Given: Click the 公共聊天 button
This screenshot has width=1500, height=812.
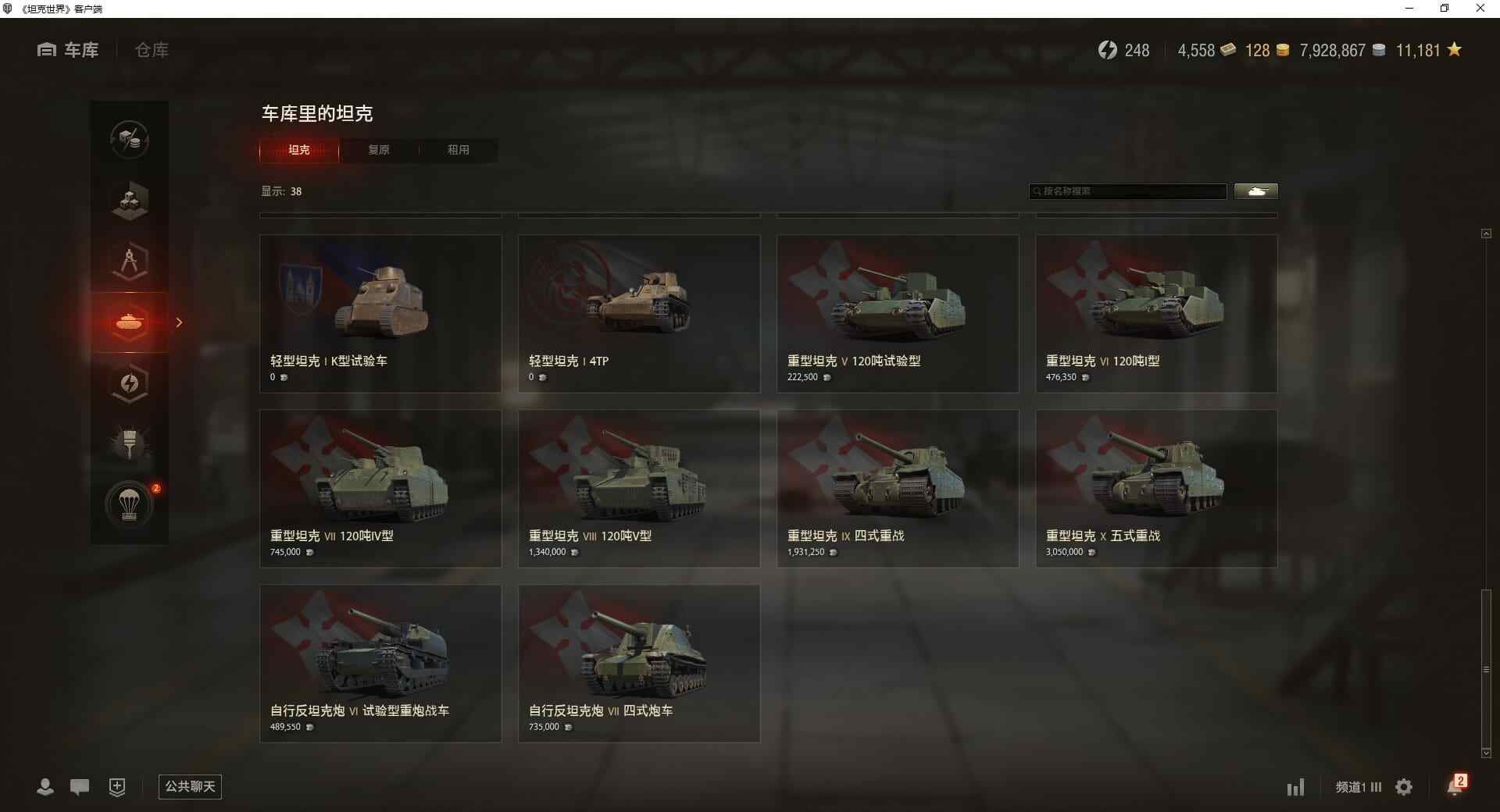Looking at the screenshot, I should tap(190, 787).
